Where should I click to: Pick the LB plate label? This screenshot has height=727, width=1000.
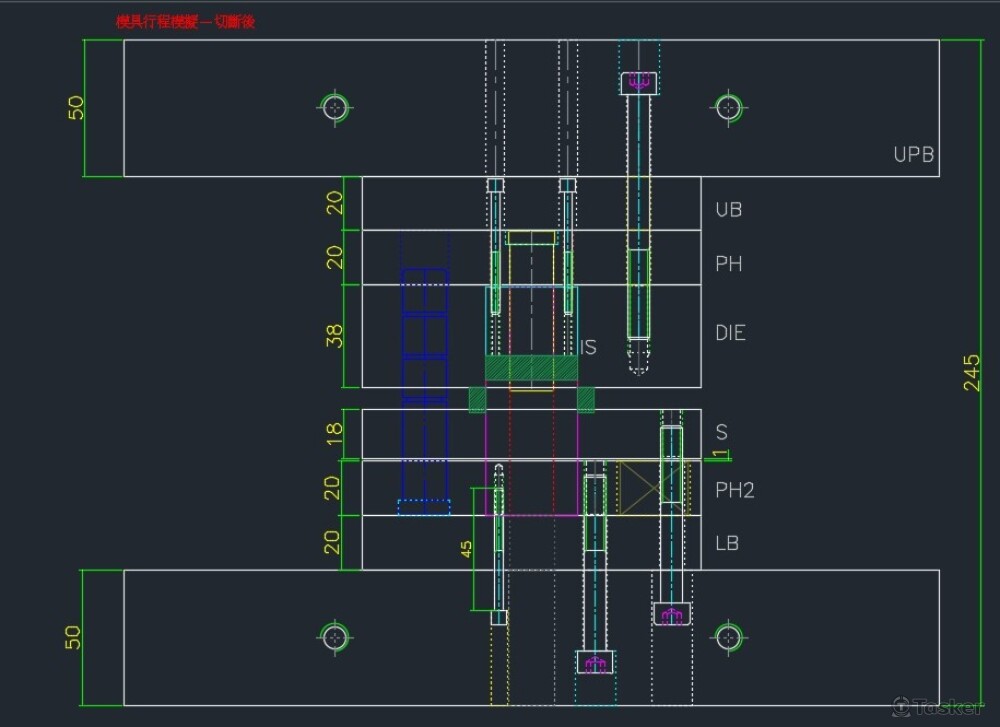pos(727,543)
